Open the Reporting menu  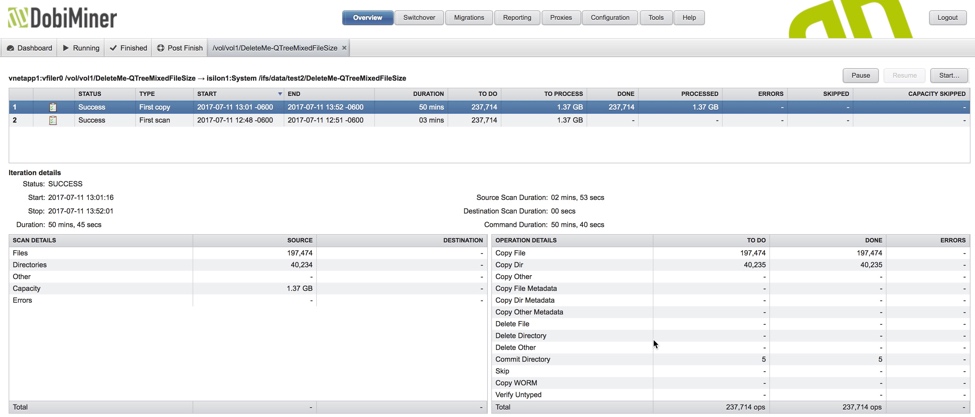(x=517, y=17)
